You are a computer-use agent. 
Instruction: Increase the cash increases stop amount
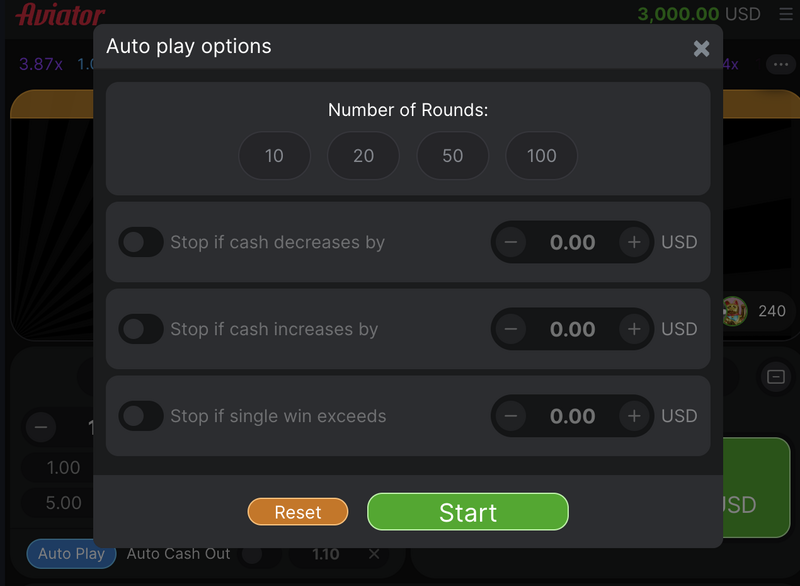(x=634, y=329)
